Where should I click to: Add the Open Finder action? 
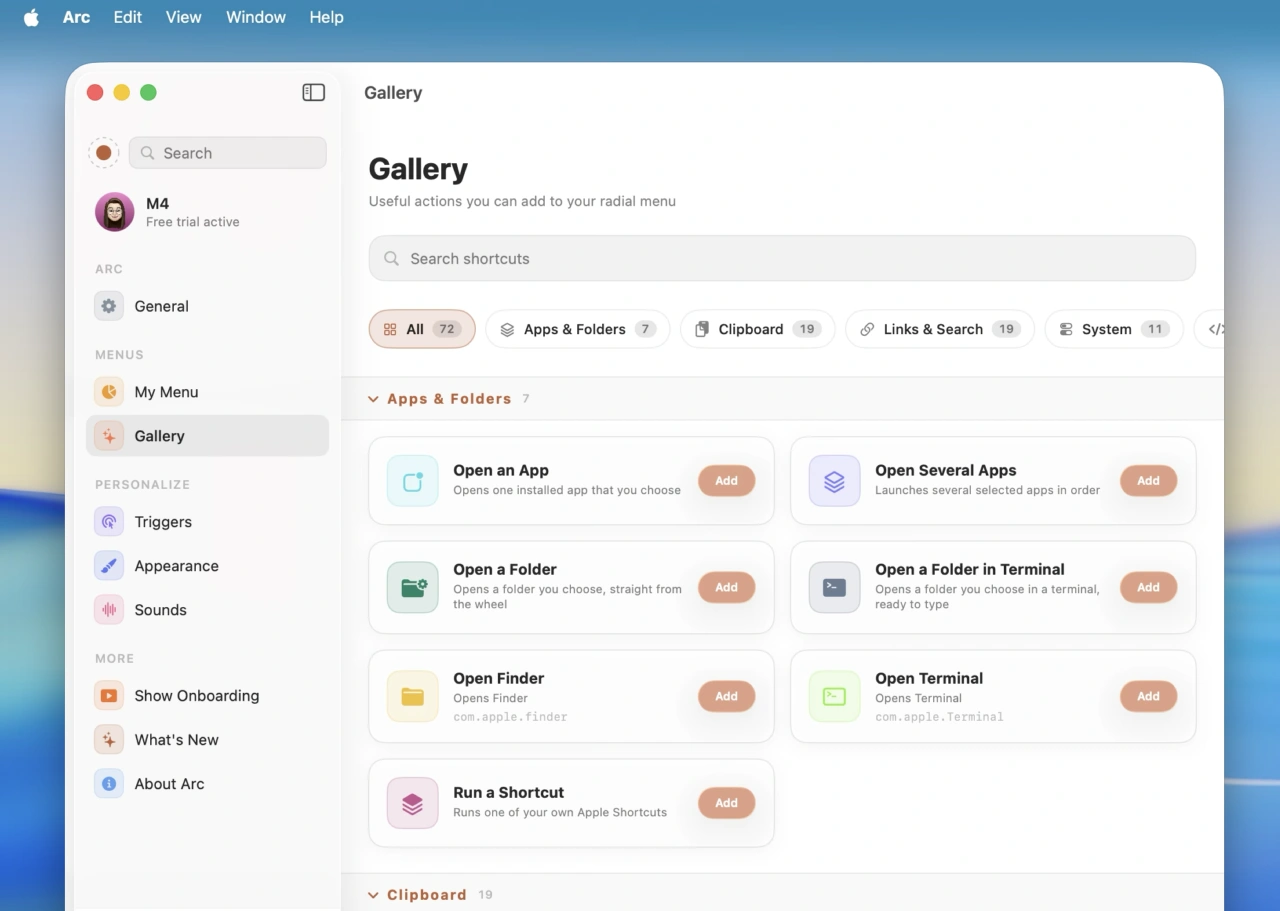(727, 696)
